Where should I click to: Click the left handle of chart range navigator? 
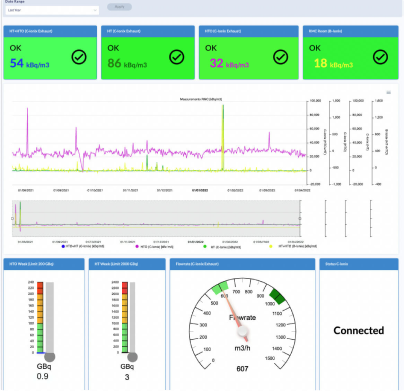(x=13, y=219)
